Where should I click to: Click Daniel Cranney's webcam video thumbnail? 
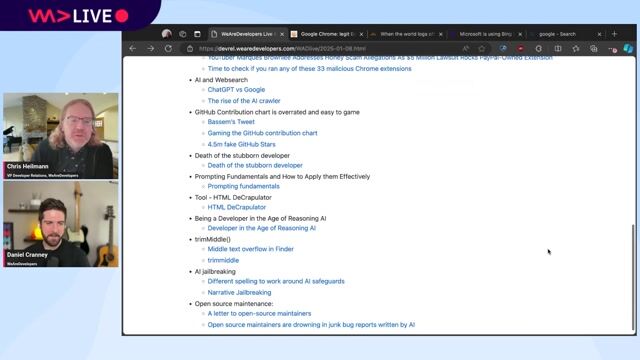tap(61, 224)
